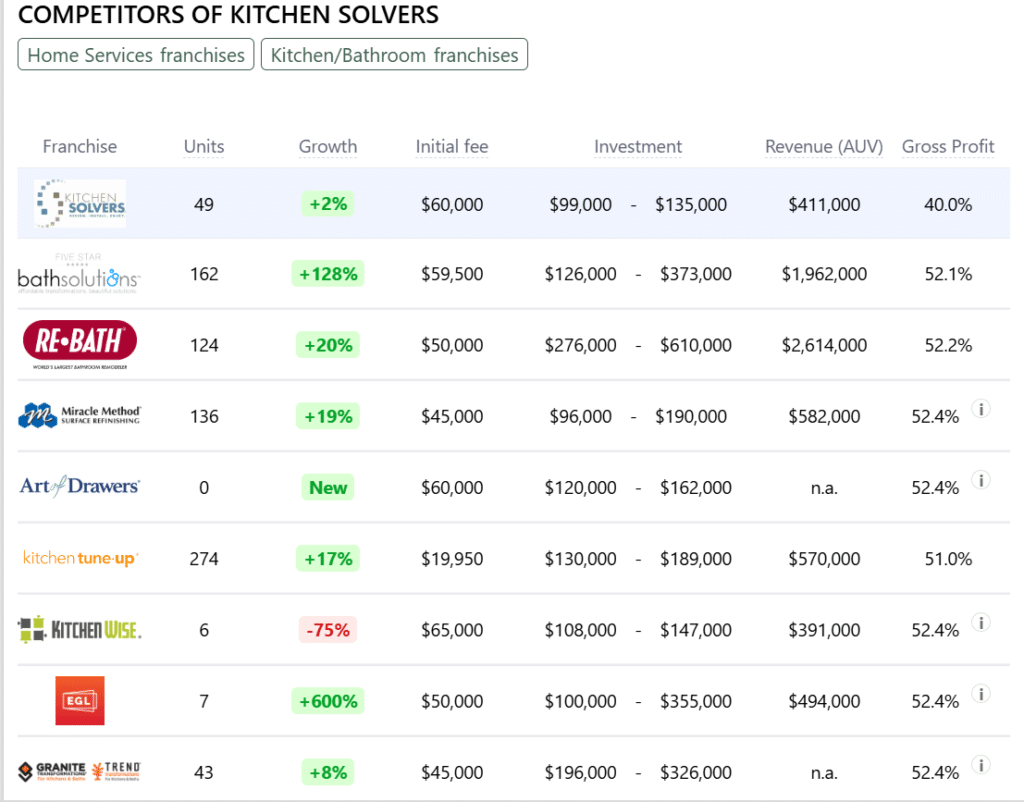The image size is (1024, 802).
Task: Click the Growth column header
Action: click(328, 146)
